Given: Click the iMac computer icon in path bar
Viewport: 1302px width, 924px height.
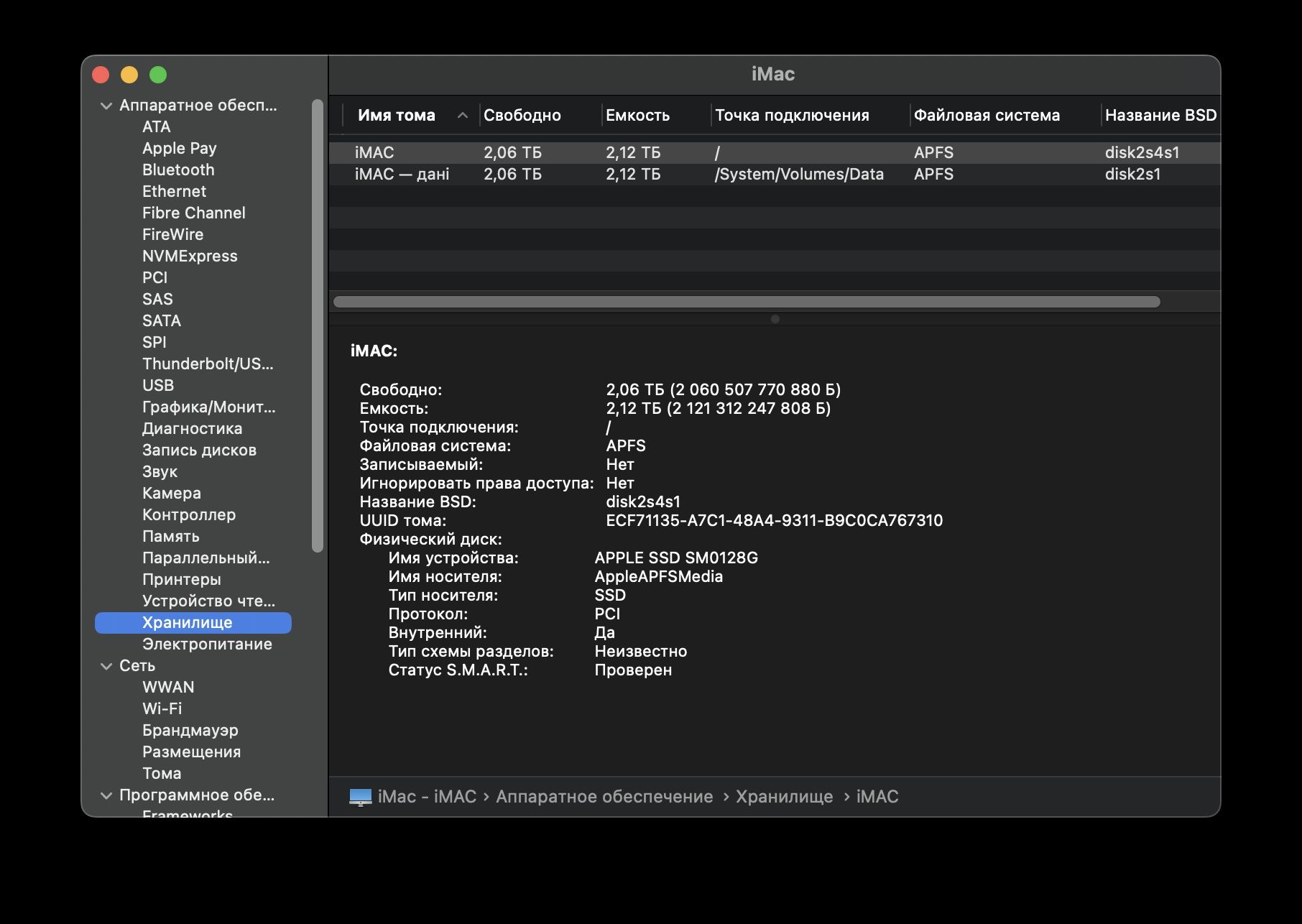Looking at the screenshot, I should (360, 797).
